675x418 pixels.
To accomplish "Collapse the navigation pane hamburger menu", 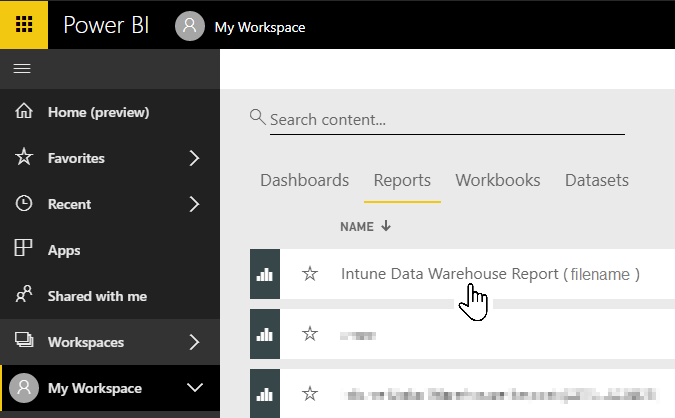I will (x=22, y=68).
